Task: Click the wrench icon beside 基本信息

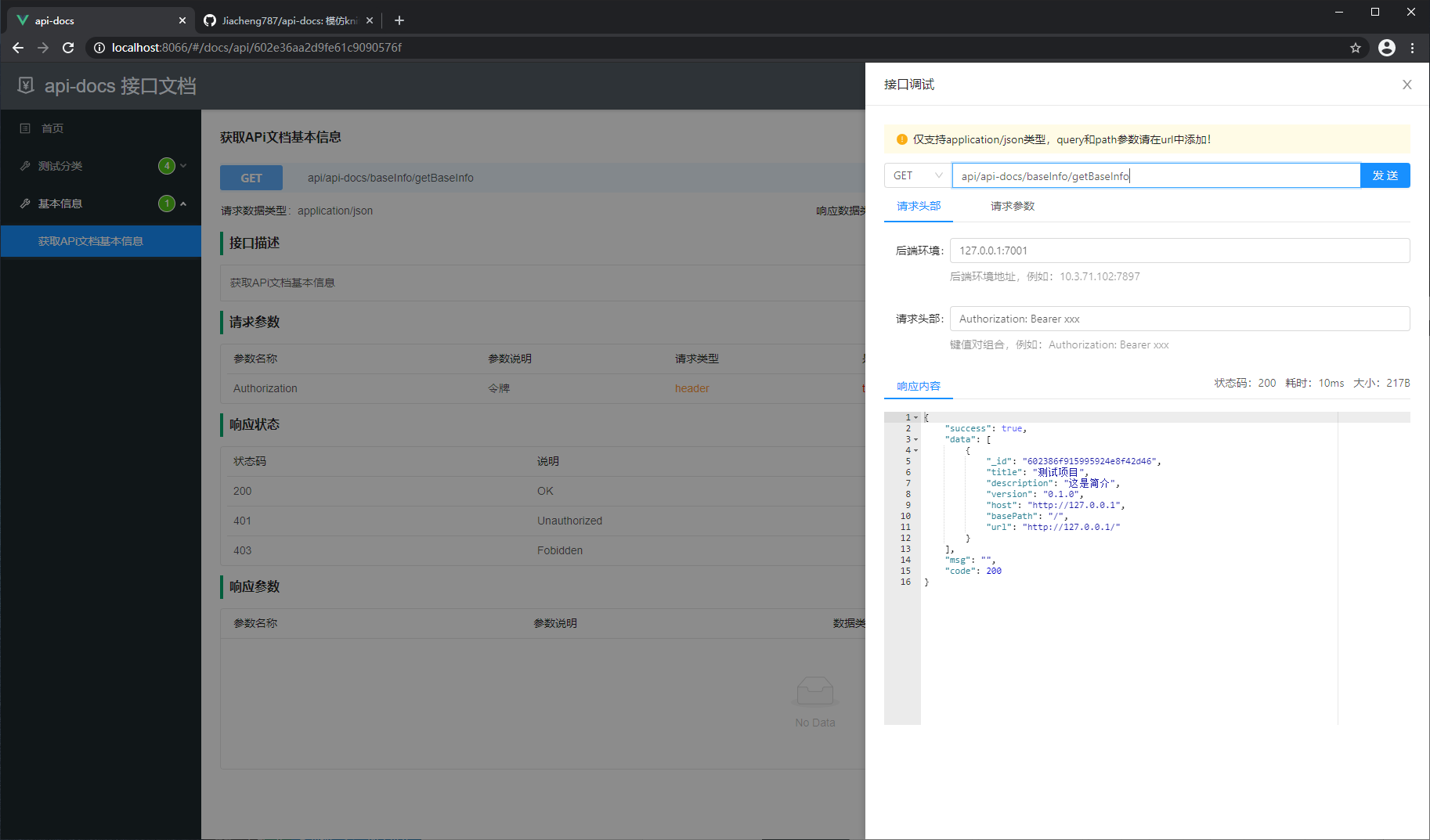Action: [25, 204]
